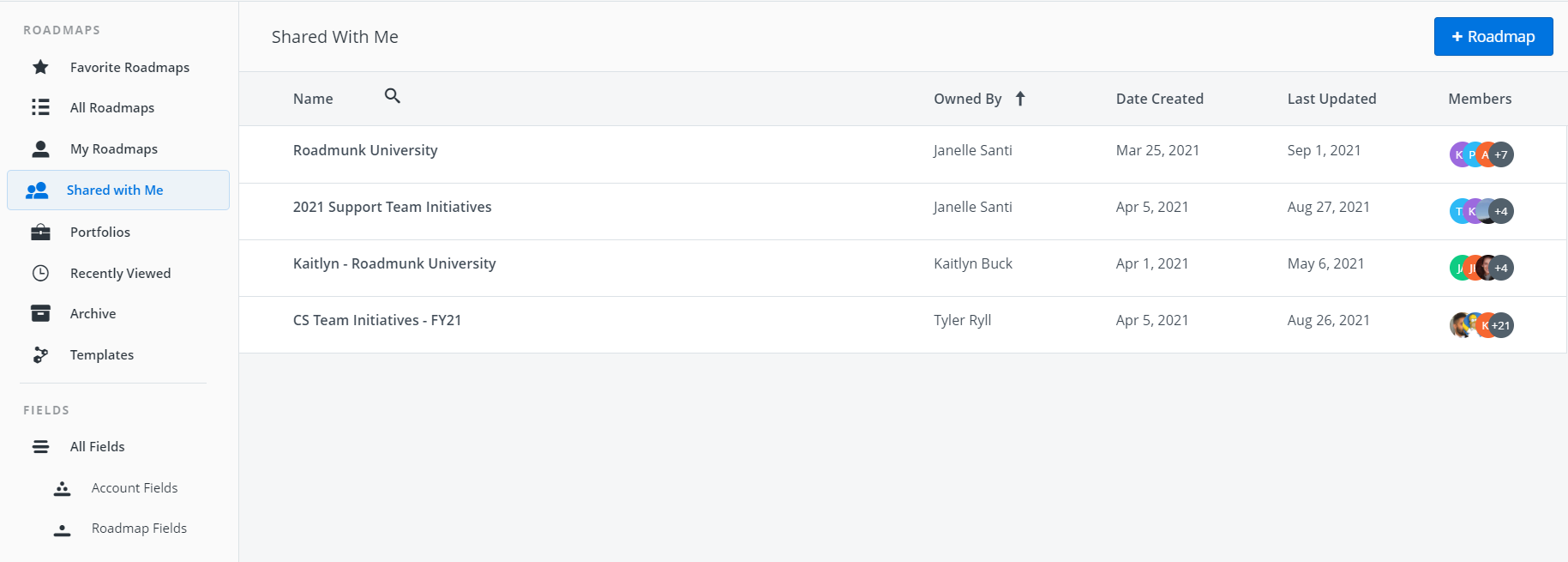Viewport: 1568px width, 562px height.
Task: Click the briefcase icon for Portfolios
Action: click(x=40, y=232)
